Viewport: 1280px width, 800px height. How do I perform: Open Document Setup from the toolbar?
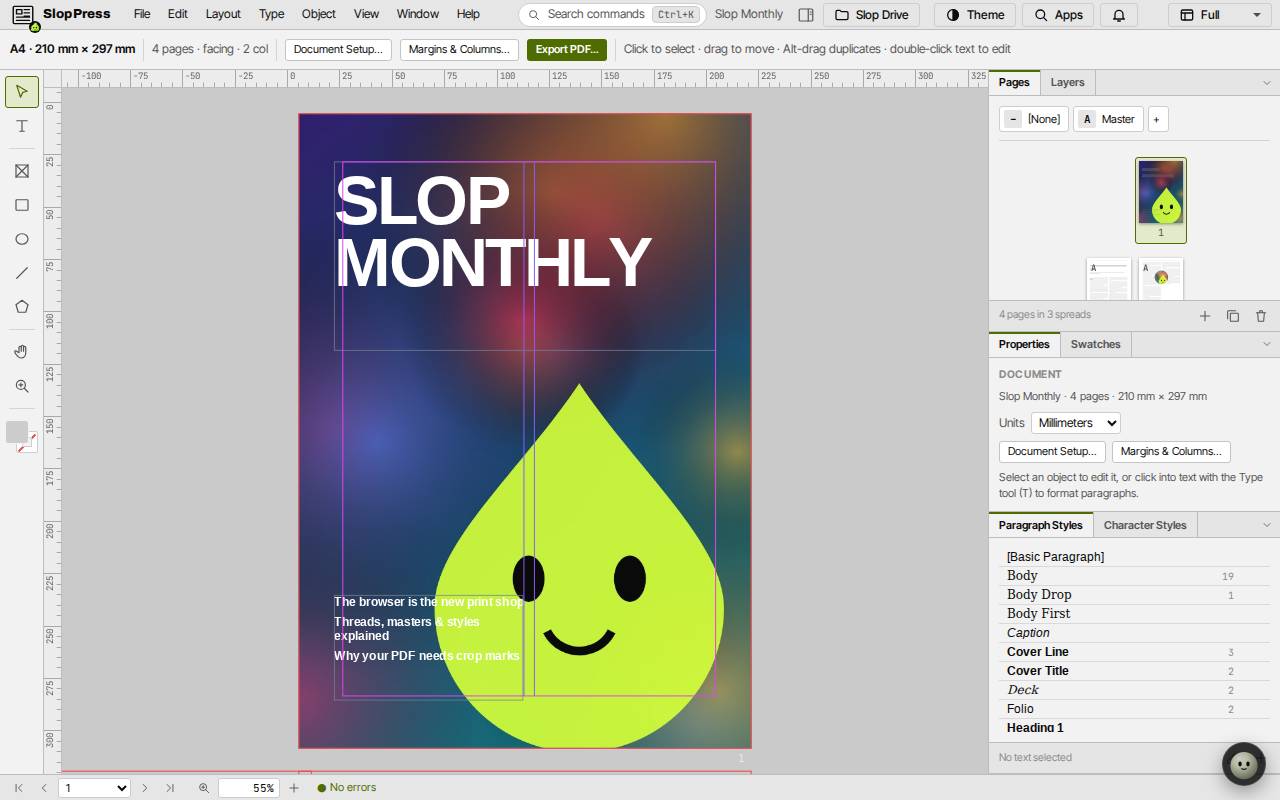[x=338, y=49]
